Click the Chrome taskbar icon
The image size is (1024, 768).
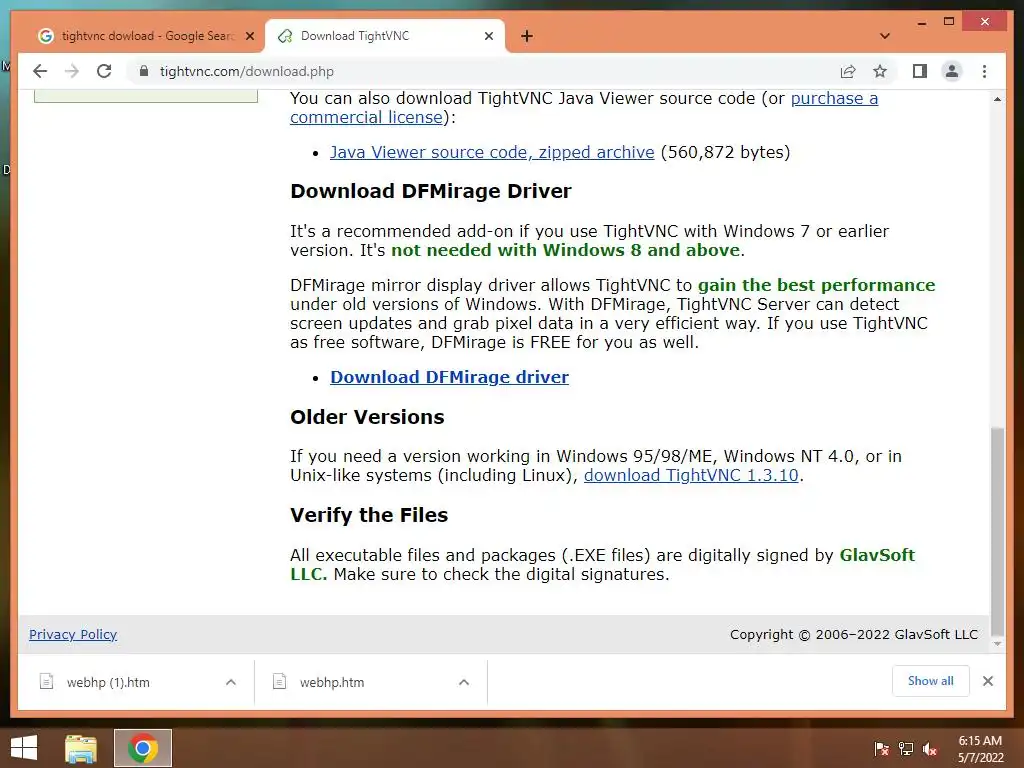pos(143,748)
